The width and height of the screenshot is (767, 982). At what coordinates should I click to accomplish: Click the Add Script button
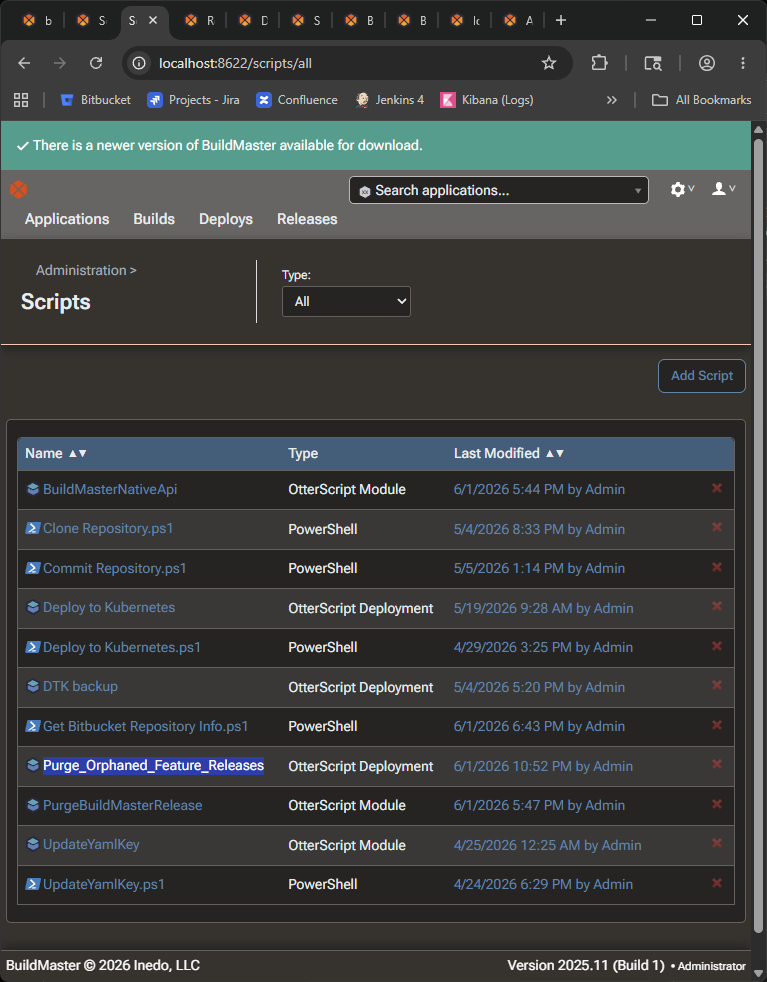702,376
